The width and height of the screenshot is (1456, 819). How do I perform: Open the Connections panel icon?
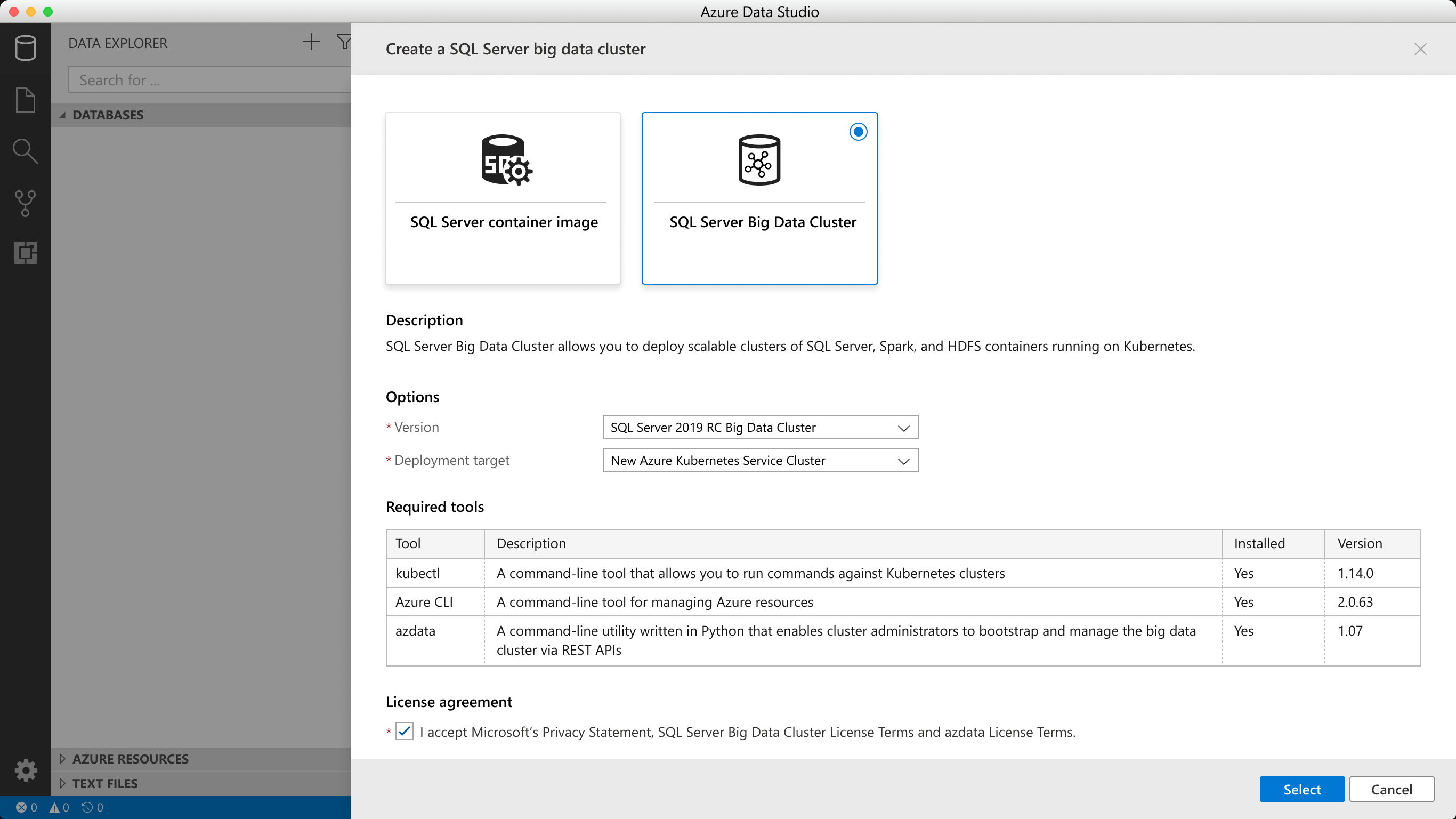(x=26, y=48)
